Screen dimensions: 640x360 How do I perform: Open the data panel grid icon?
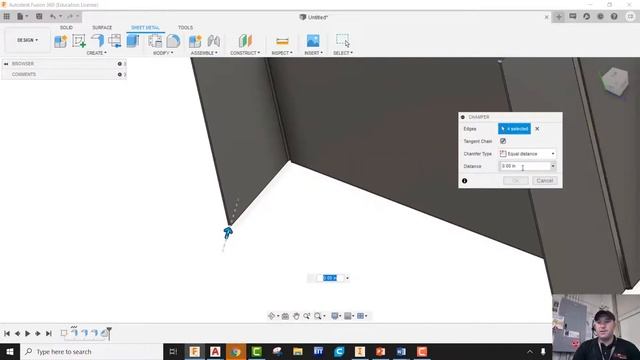click(7, 17)
